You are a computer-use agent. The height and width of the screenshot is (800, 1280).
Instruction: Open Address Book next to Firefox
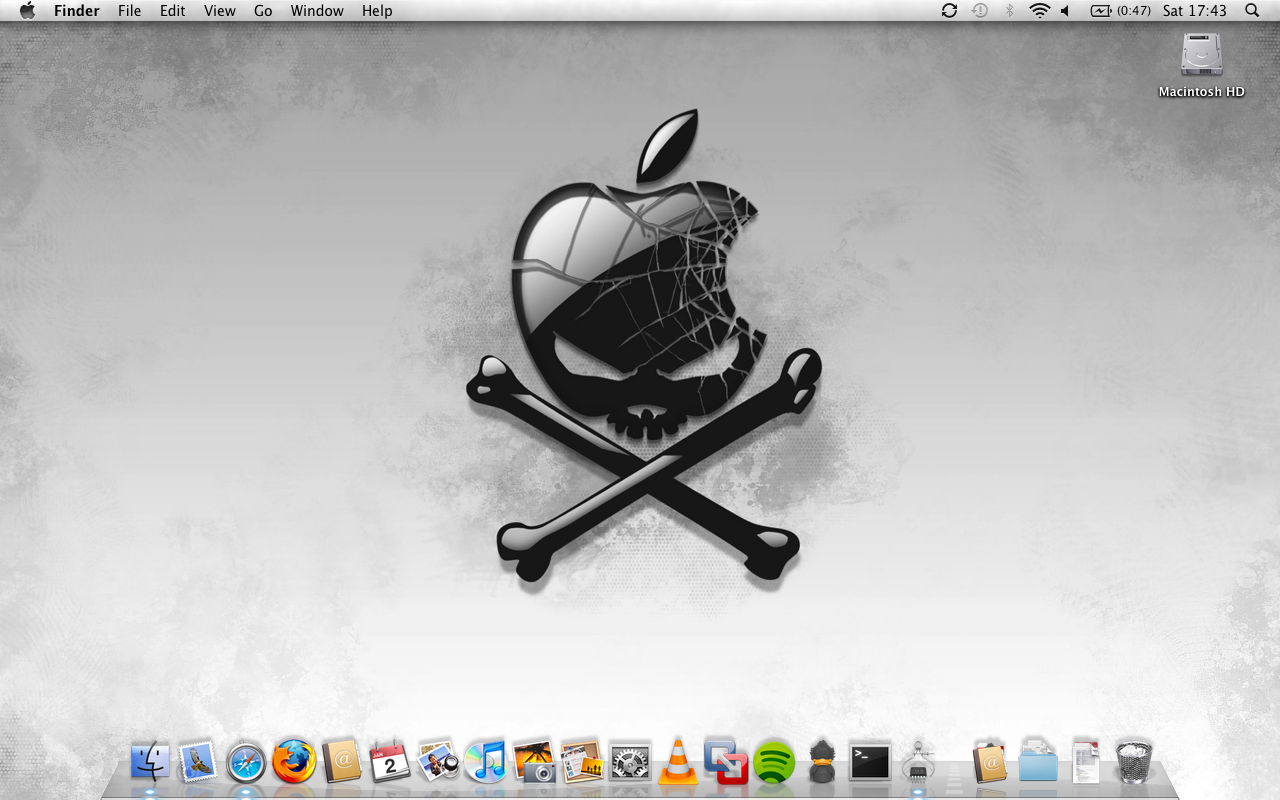(342, 762)
